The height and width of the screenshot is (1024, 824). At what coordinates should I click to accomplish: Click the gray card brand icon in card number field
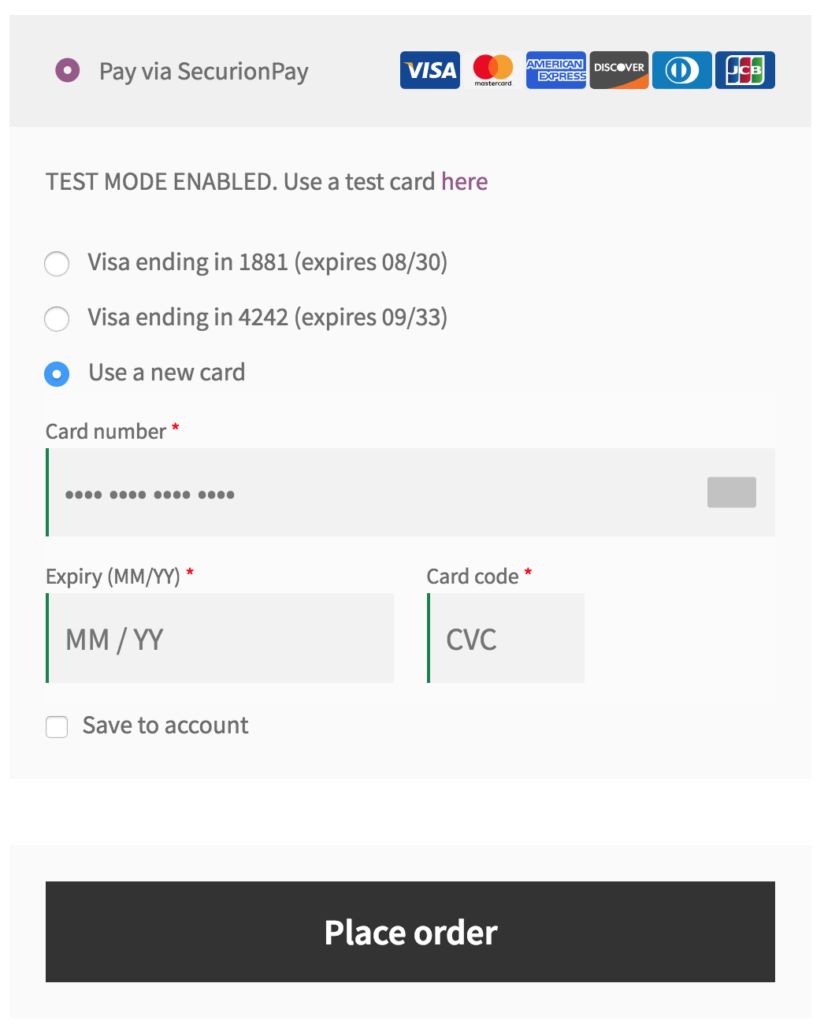[731, 492]
